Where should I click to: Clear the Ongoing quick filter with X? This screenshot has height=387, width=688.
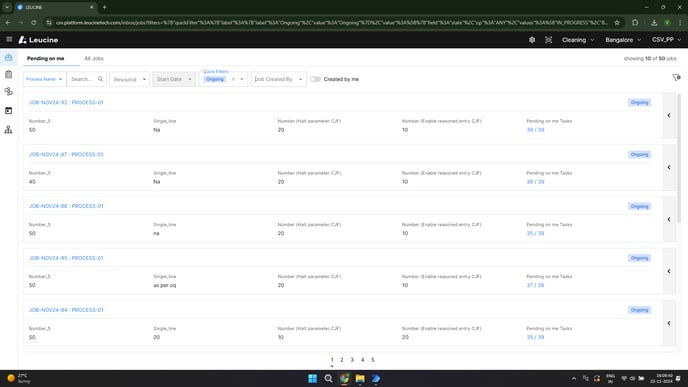click(x=233, y=79)
